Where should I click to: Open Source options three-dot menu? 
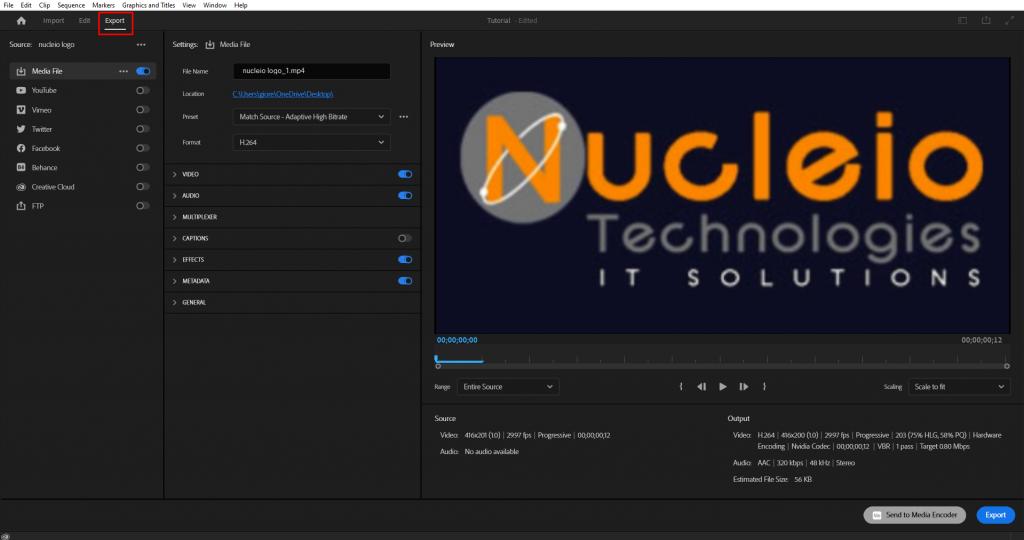pyautogui.click(x=141, y=44)
